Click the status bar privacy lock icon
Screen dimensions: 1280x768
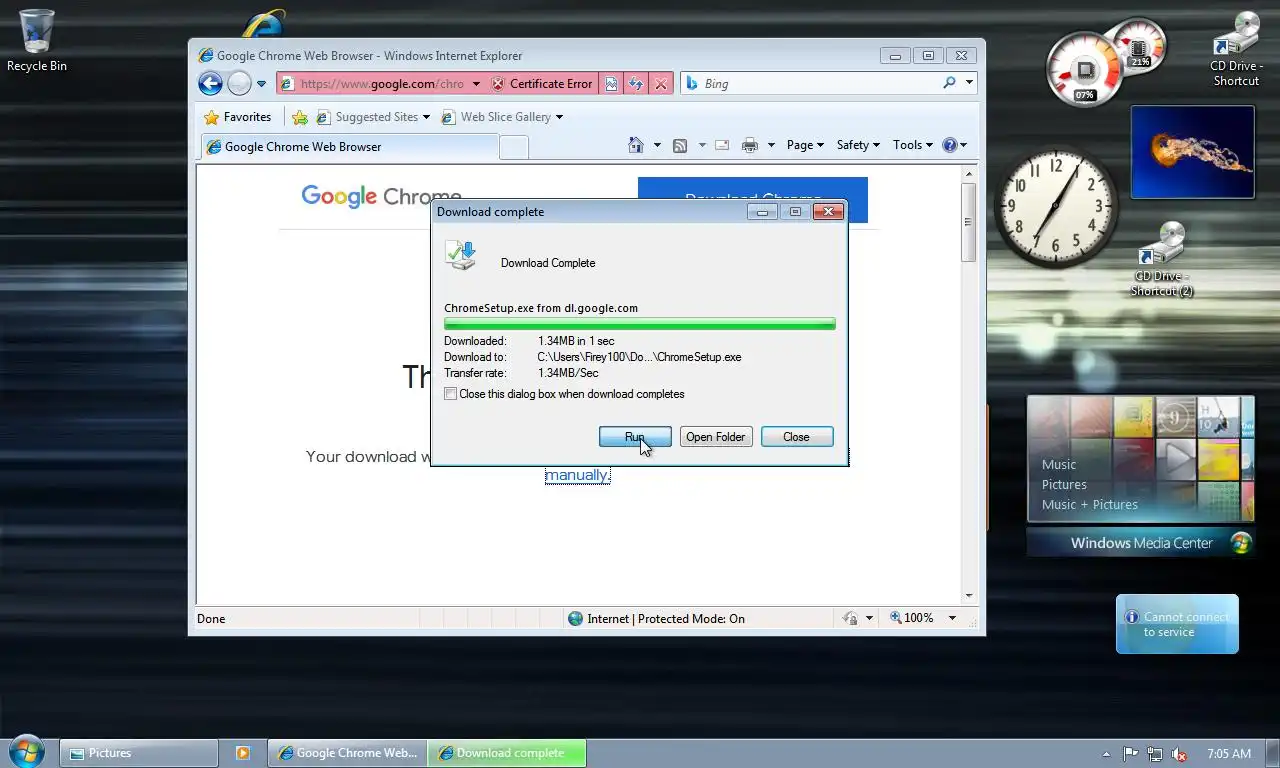tap(851, 619)
